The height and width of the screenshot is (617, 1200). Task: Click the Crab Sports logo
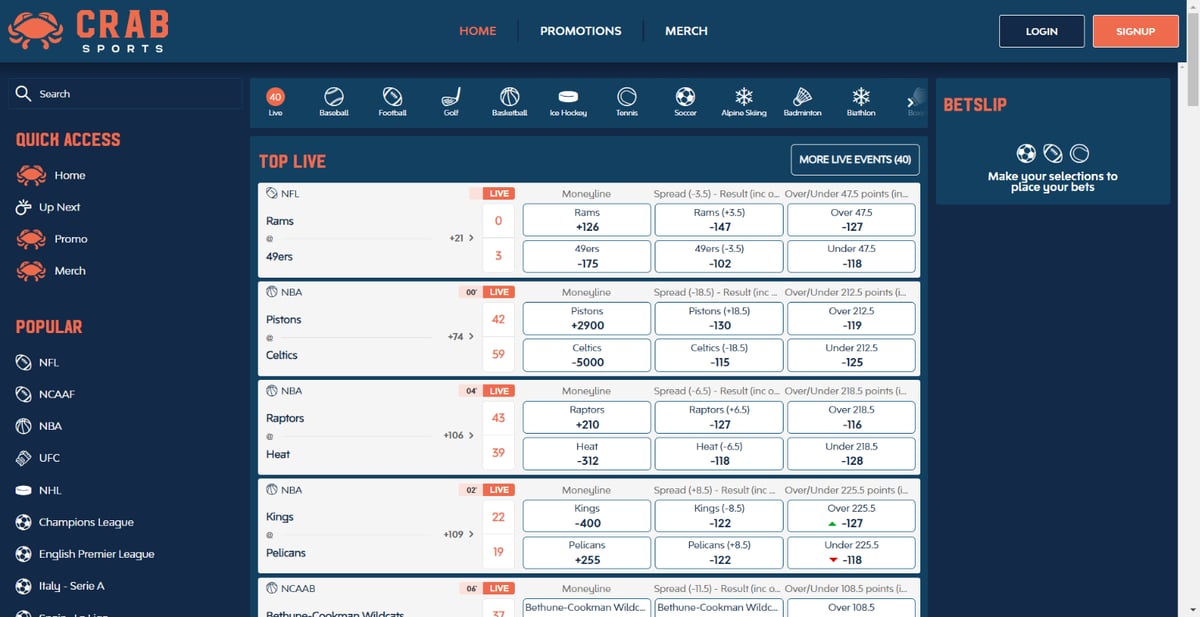click(x=88, y=31)
